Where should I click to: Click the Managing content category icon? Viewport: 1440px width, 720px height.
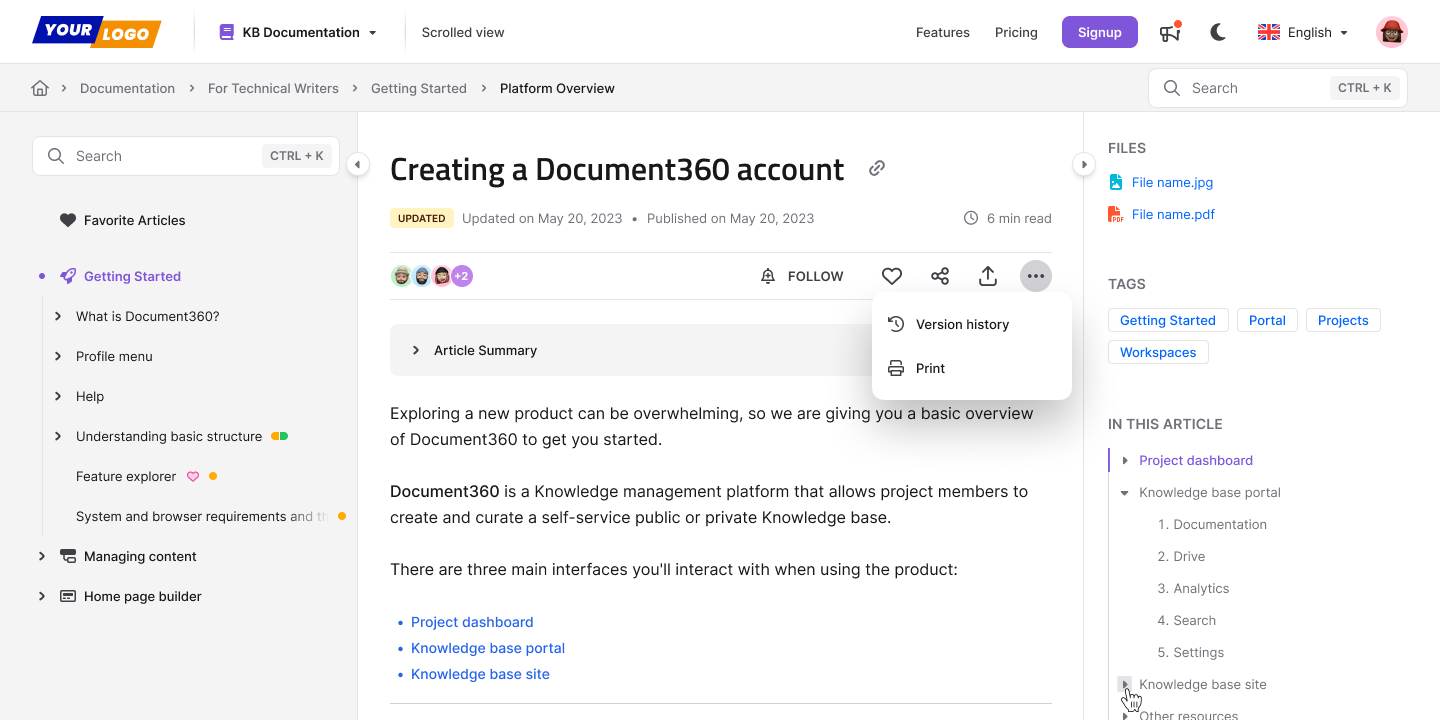[x=68, y=556]
